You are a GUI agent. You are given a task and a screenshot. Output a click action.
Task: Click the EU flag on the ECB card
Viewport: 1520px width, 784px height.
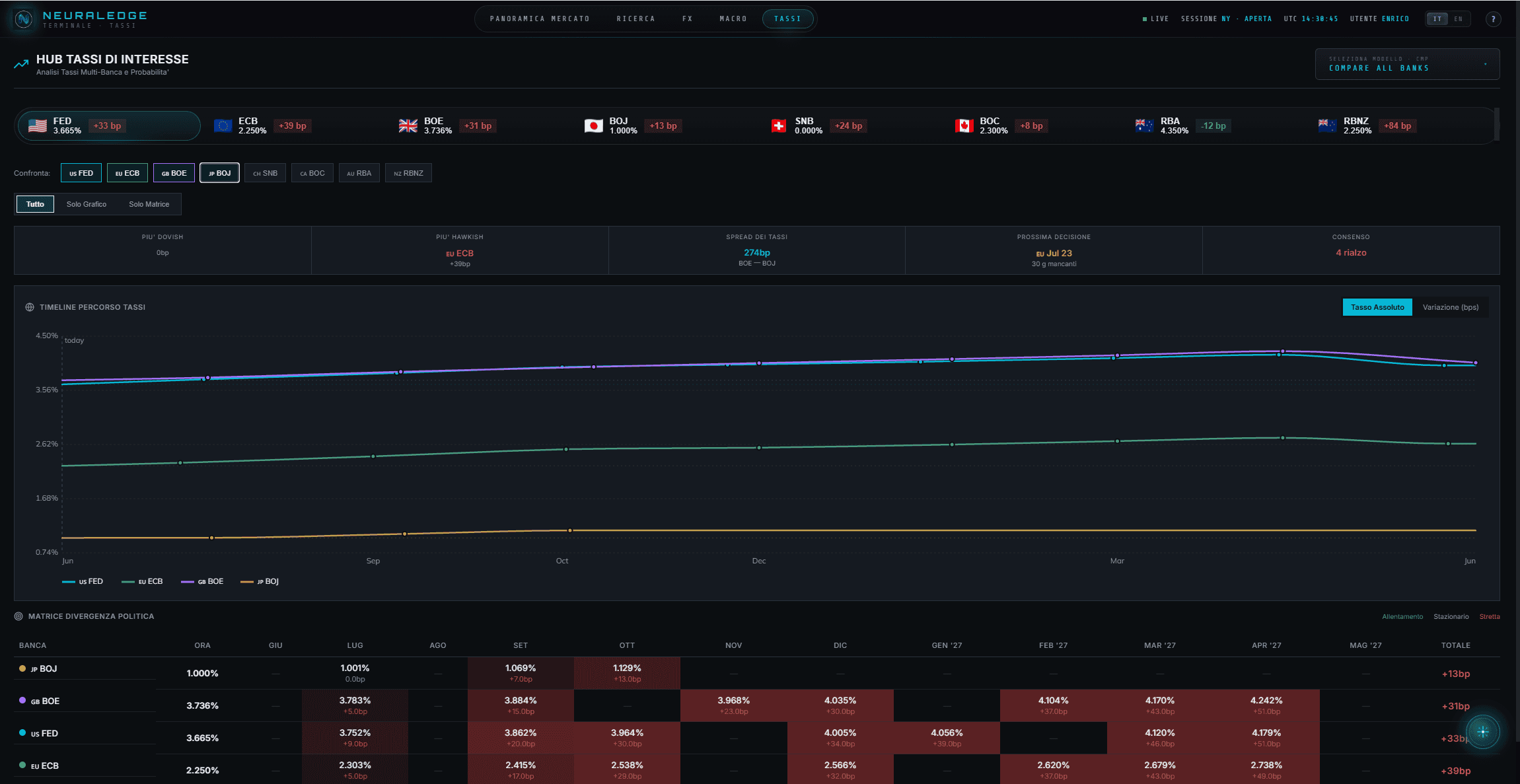(x=223, y=125)
